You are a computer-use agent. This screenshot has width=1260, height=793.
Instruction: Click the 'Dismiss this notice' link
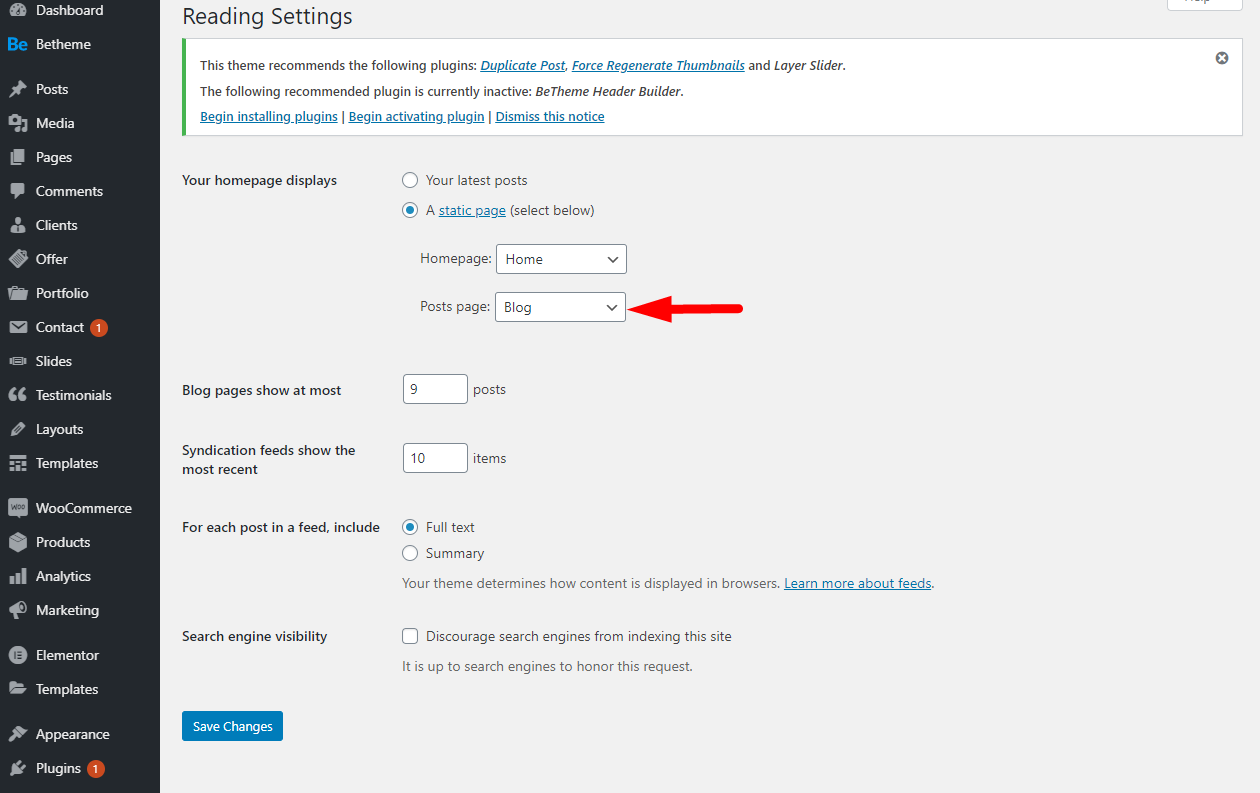[x=550, y=116]
